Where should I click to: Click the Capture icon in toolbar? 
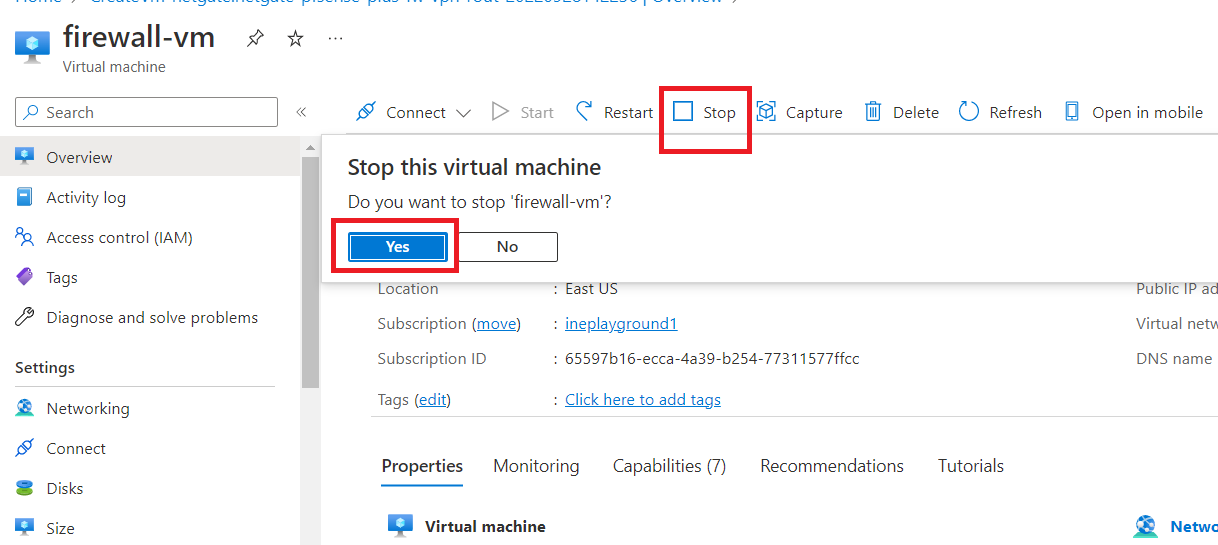[x=767, y=112]
